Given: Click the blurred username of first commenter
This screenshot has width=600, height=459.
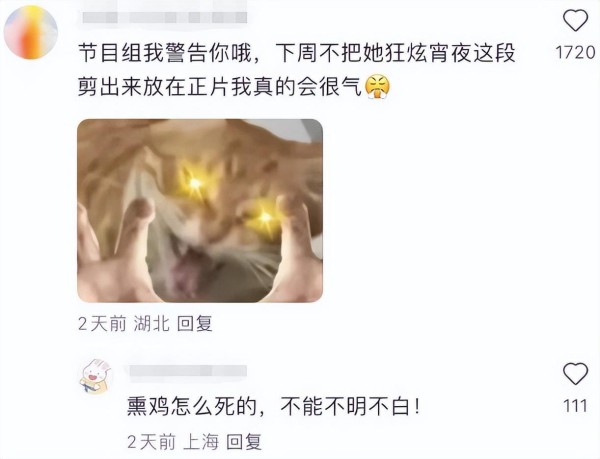Looking at the screenshot, I should click(165, 18).
